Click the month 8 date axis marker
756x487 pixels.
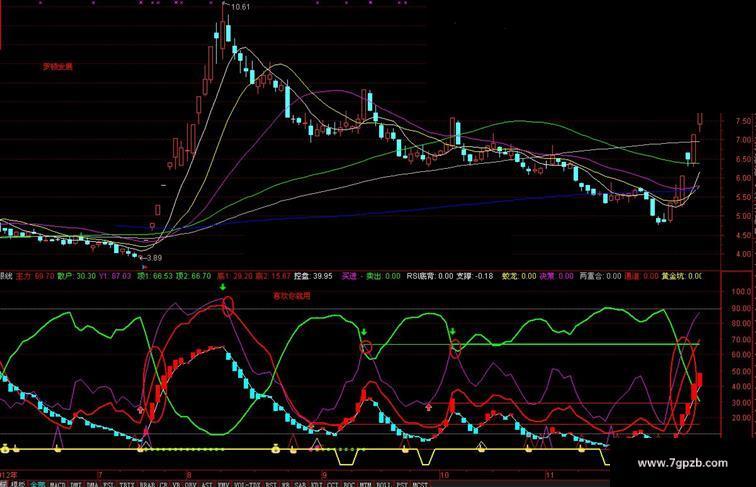(x=189, y=475)
